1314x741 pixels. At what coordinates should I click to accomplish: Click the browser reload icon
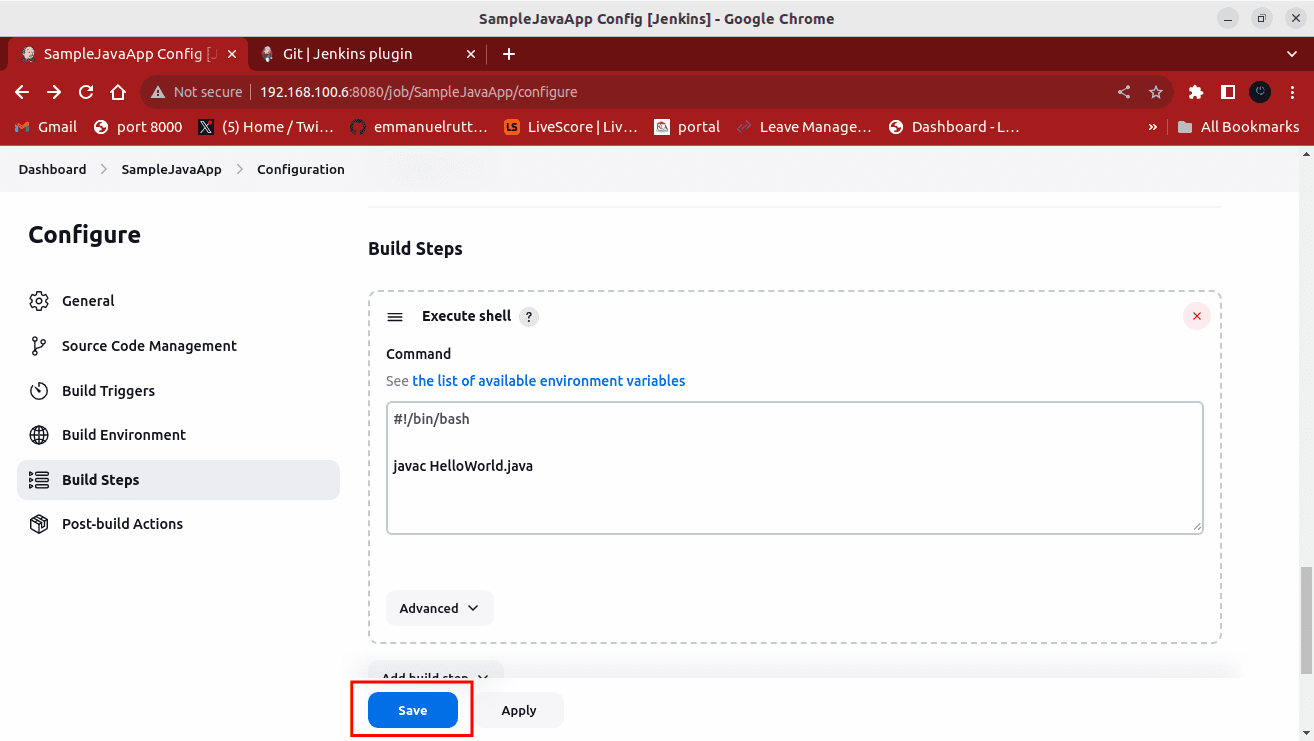(x=86, y=92)
